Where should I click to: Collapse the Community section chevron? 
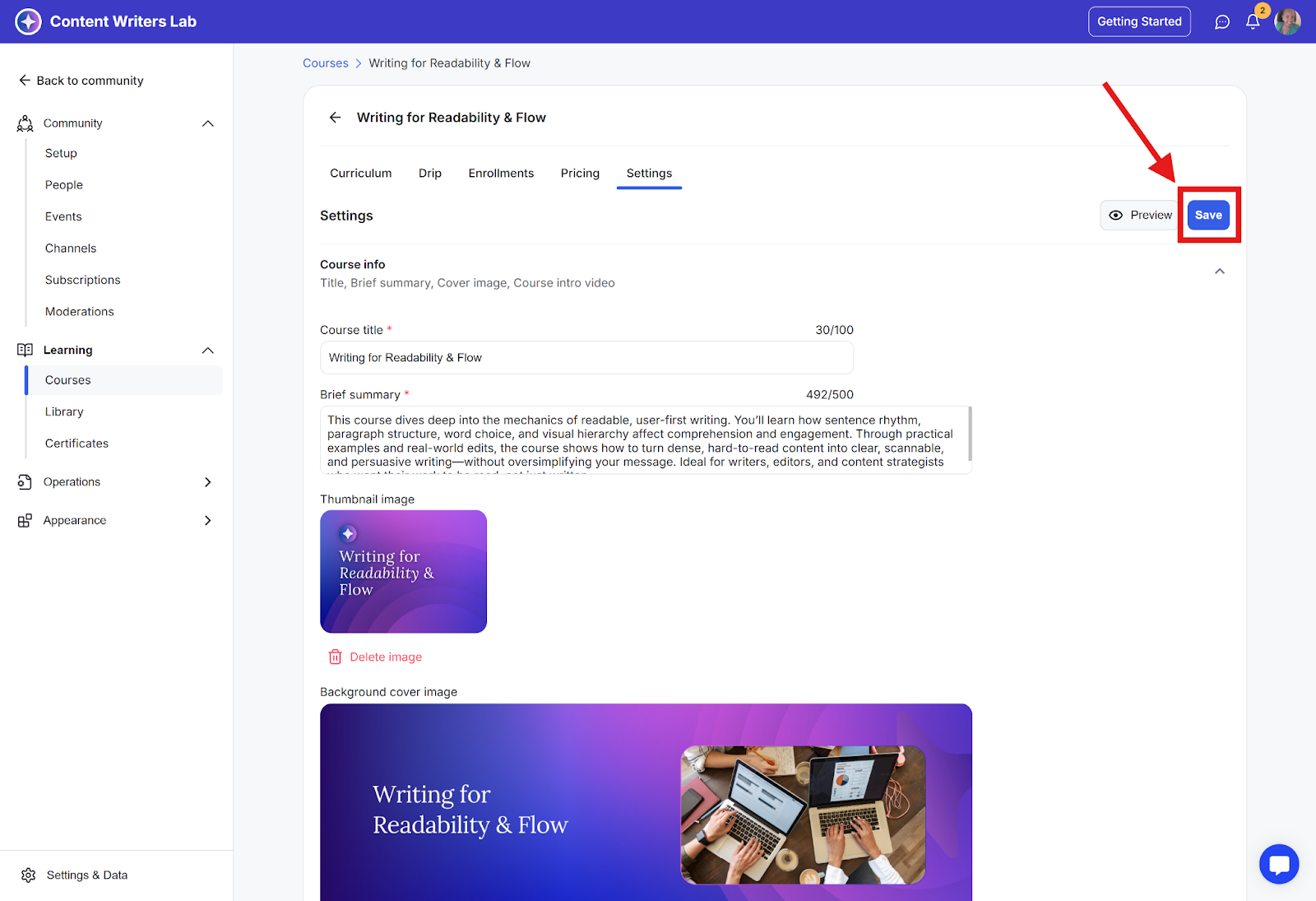(x=208, y=123)
